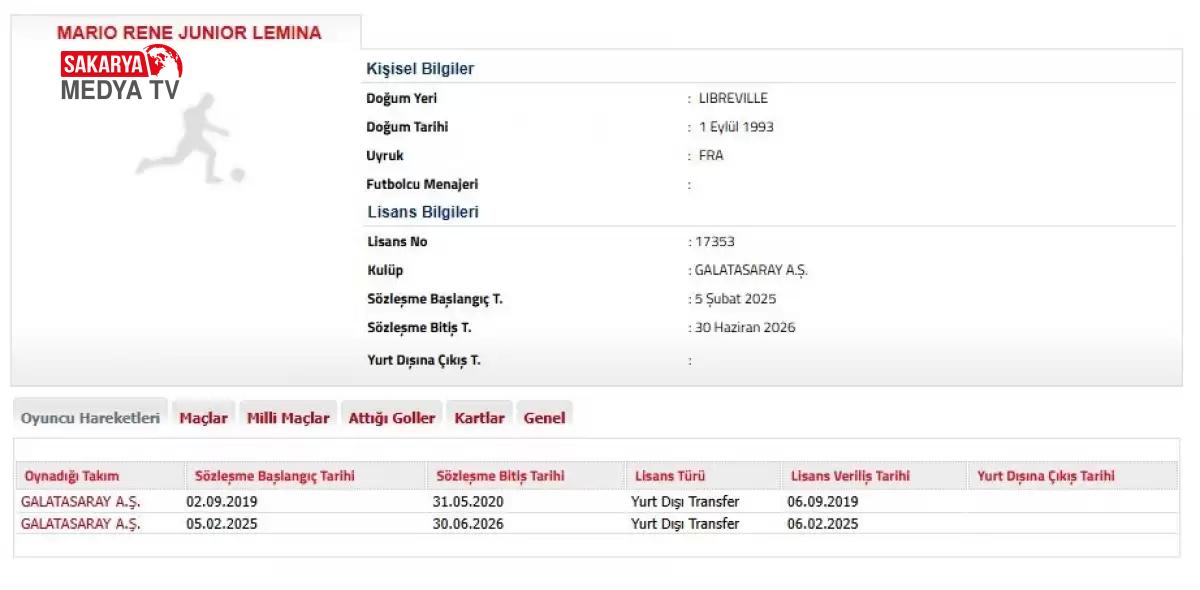Click the Lisans Veriliş Tarihi column header
The image size is (1200, 590).
pyautogui.click(x=850, y=476)
